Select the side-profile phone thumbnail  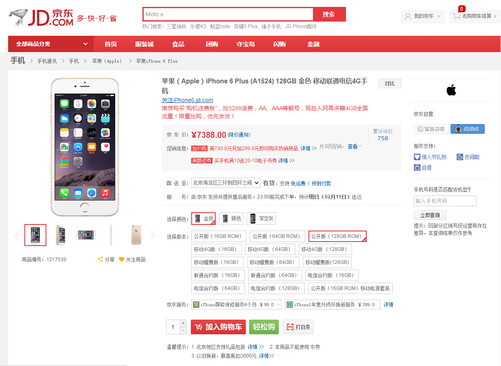[111, 235]
